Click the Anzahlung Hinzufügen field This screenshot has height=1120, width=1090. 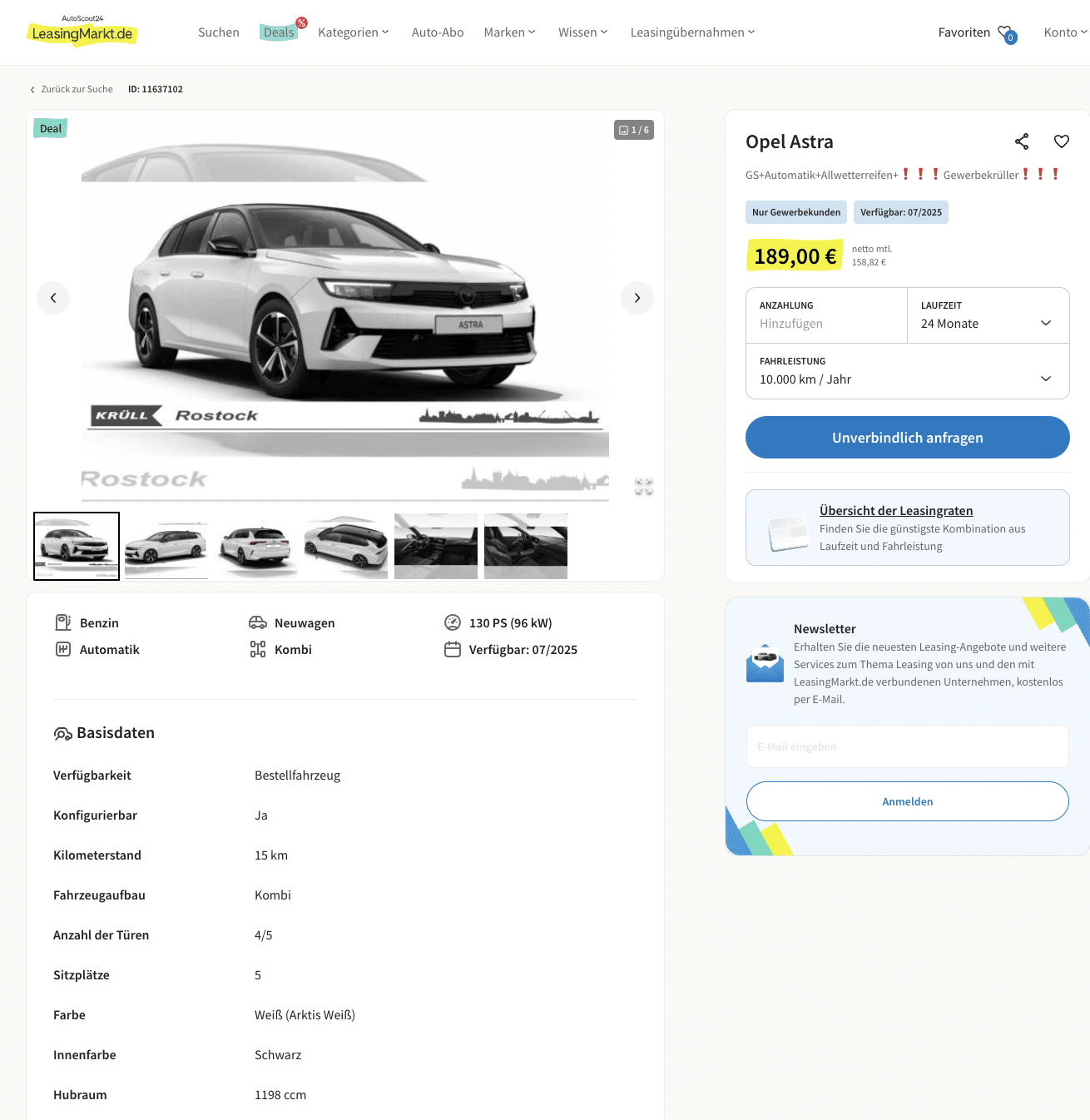826,315
